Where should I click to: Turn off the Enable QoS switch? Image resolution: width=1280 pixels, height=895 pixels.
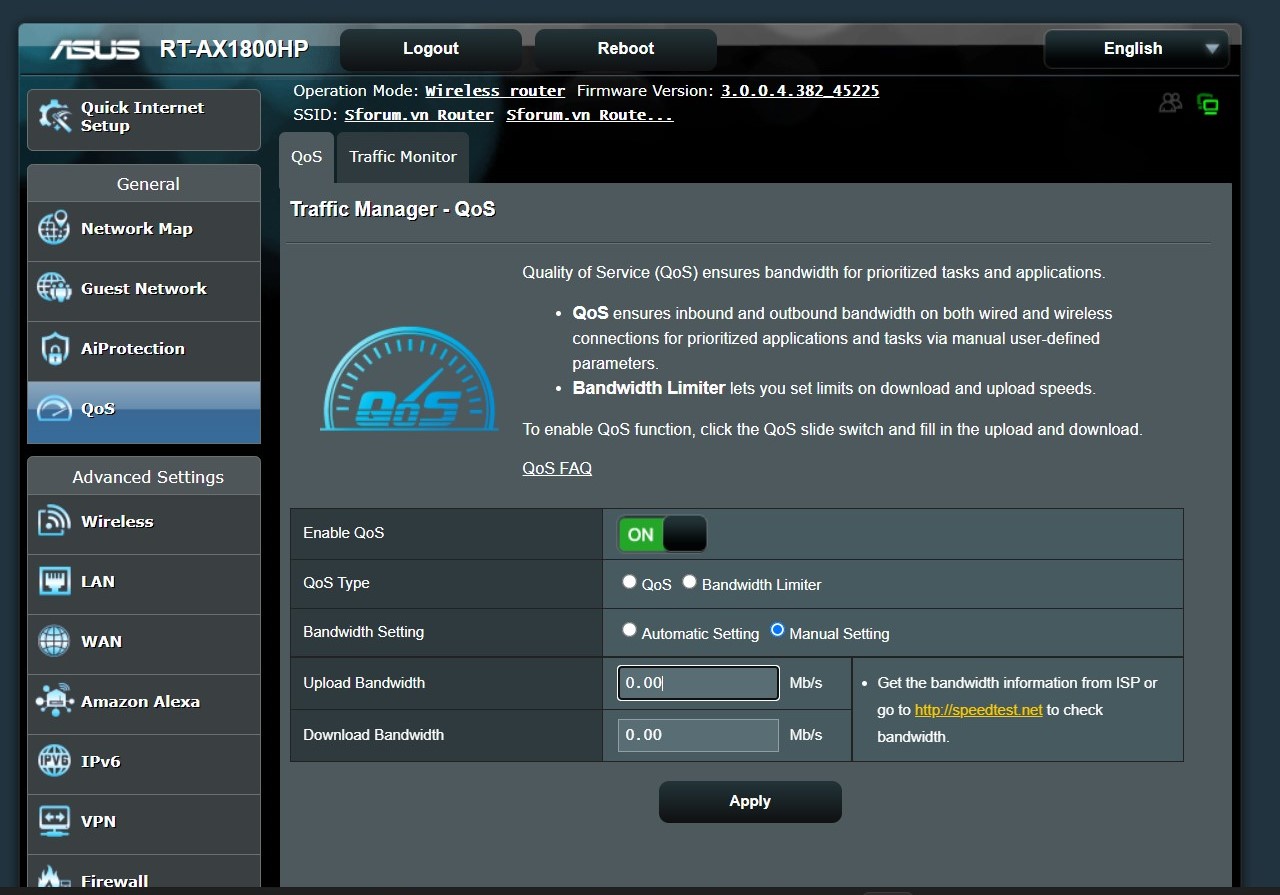click(x=662, y=534)
